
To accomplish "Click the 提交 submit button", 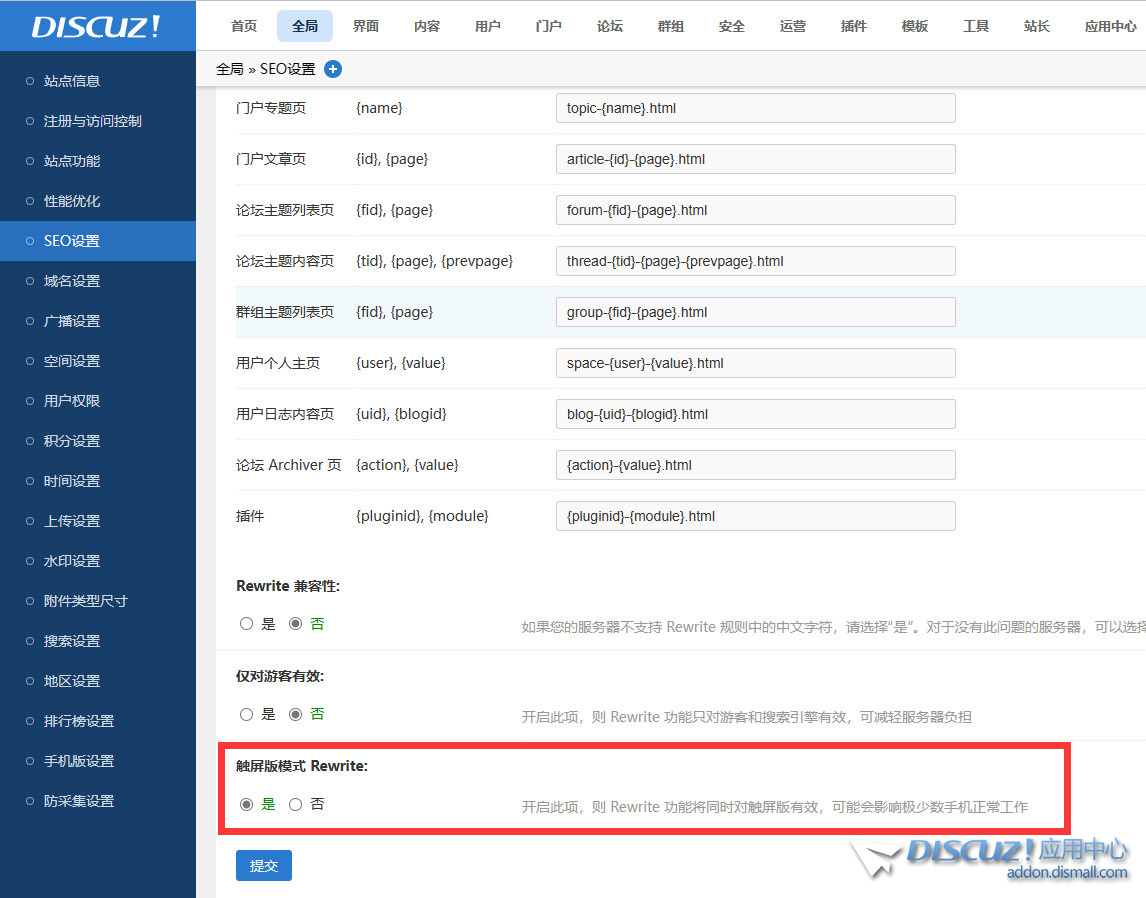I will (x=263, y=865).
